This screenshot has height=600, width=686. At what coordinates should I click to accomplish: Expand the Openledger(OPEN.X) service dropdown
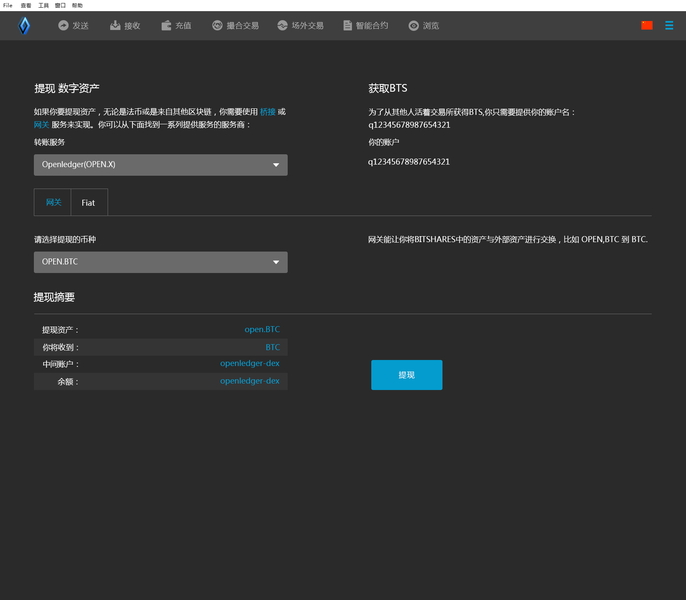pos(161,165)
